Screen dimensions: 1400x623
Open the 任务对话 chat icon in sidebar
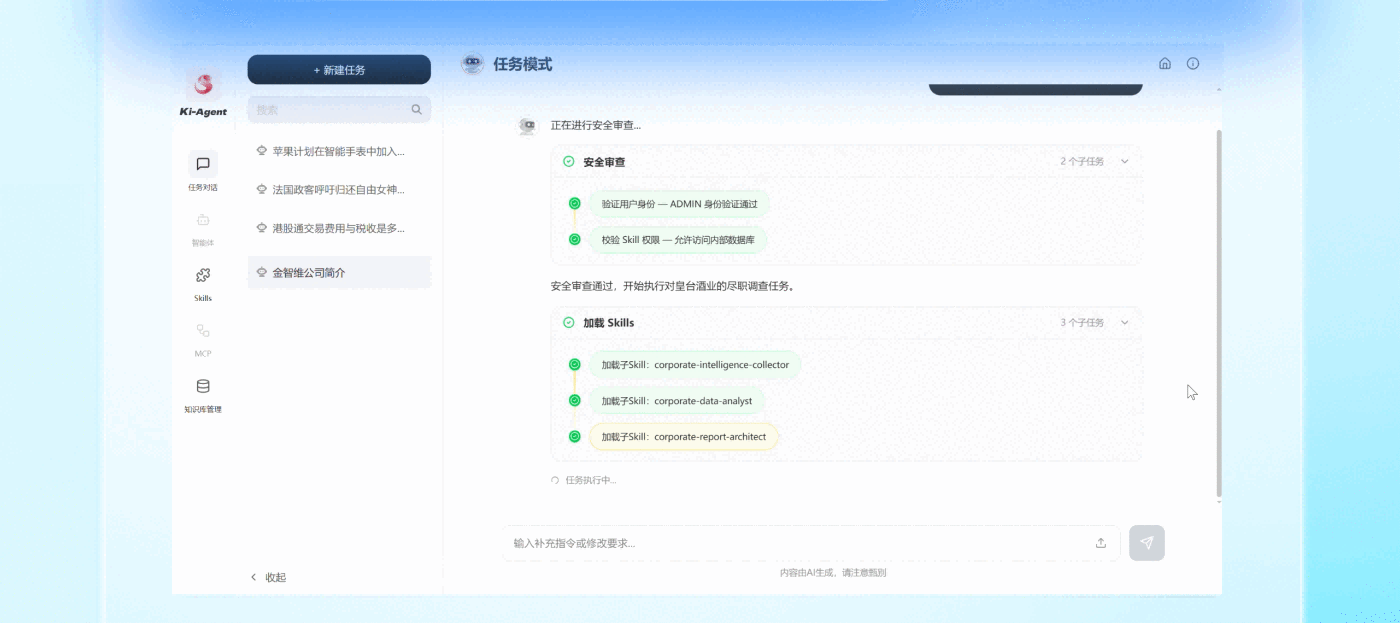pyautogui.click(x=203, y=164)
